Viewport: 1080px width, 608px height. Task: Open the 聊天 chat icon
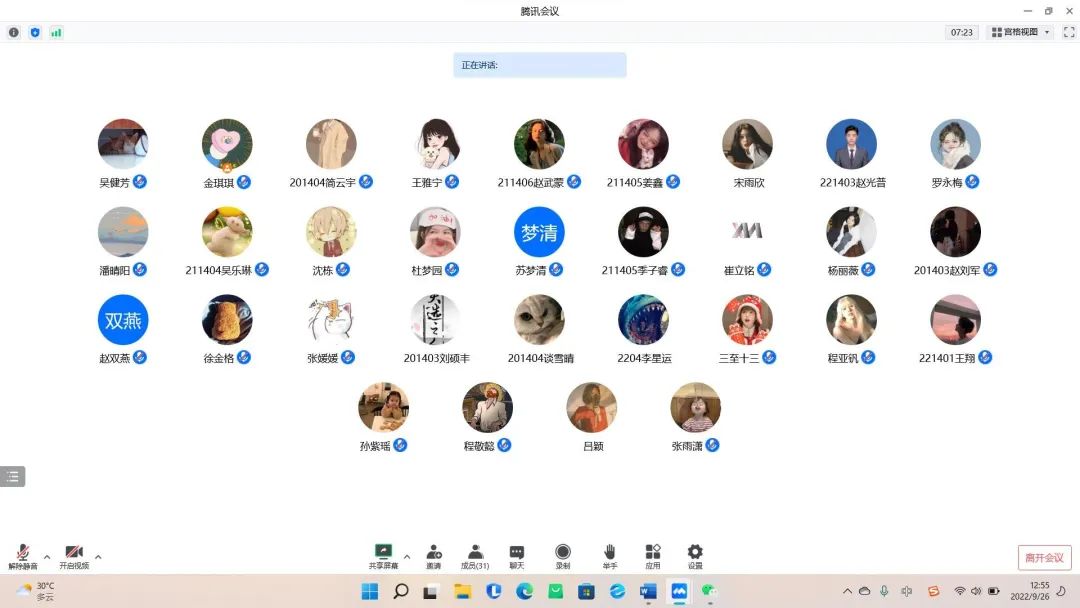click(x=517, y=556)
